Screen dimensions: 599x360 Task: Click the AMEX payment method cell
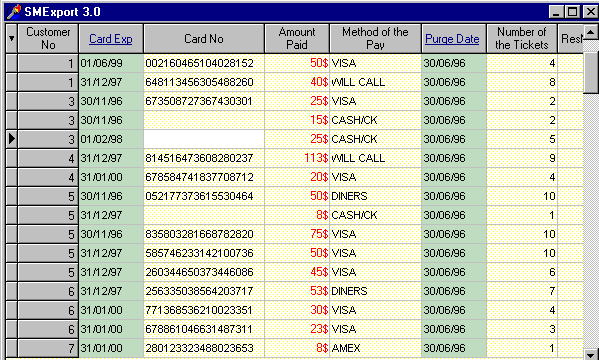[x=375, y=349]
